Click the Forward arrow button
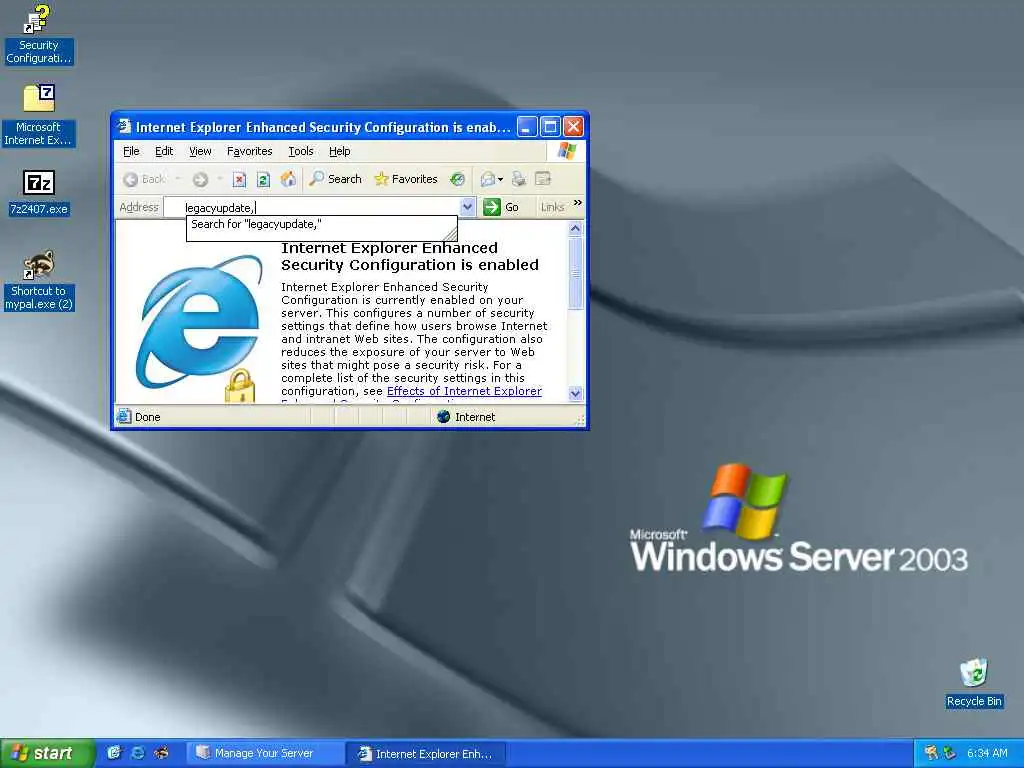This screenshot has width=1024, height=768. tap(200, 179)
